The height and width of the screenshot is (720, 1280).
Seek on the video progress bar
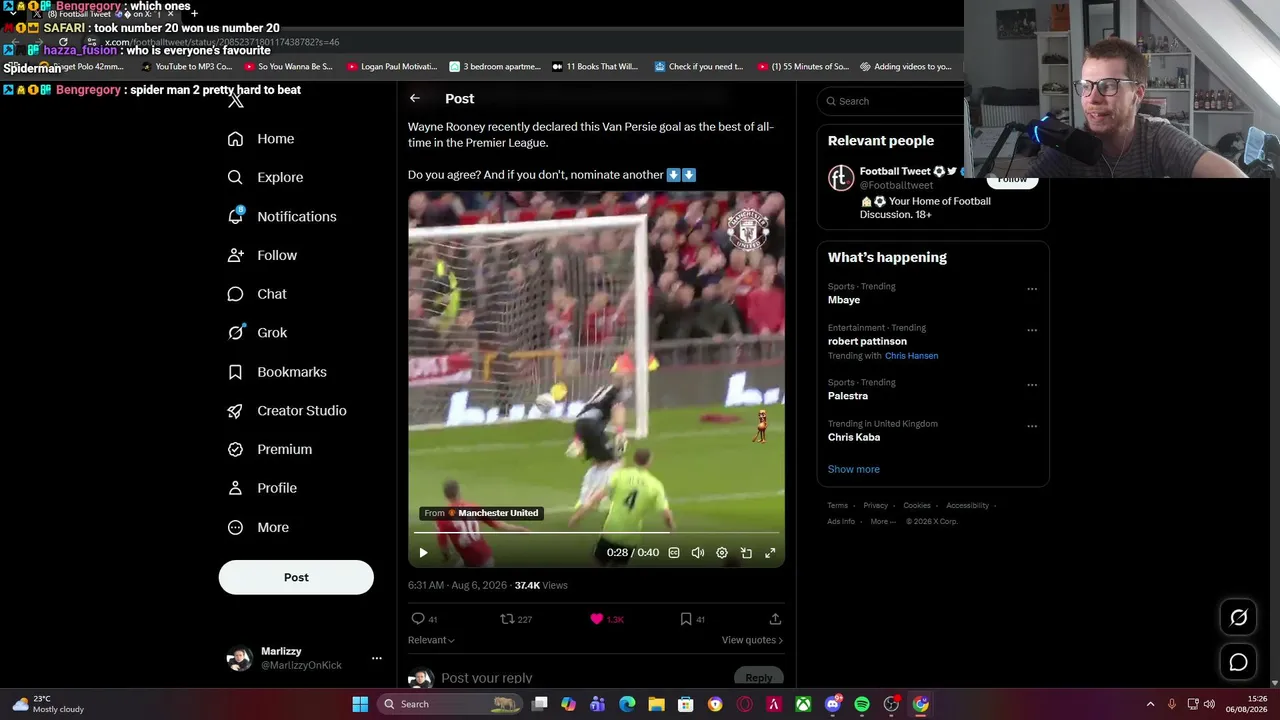[596, 533]
